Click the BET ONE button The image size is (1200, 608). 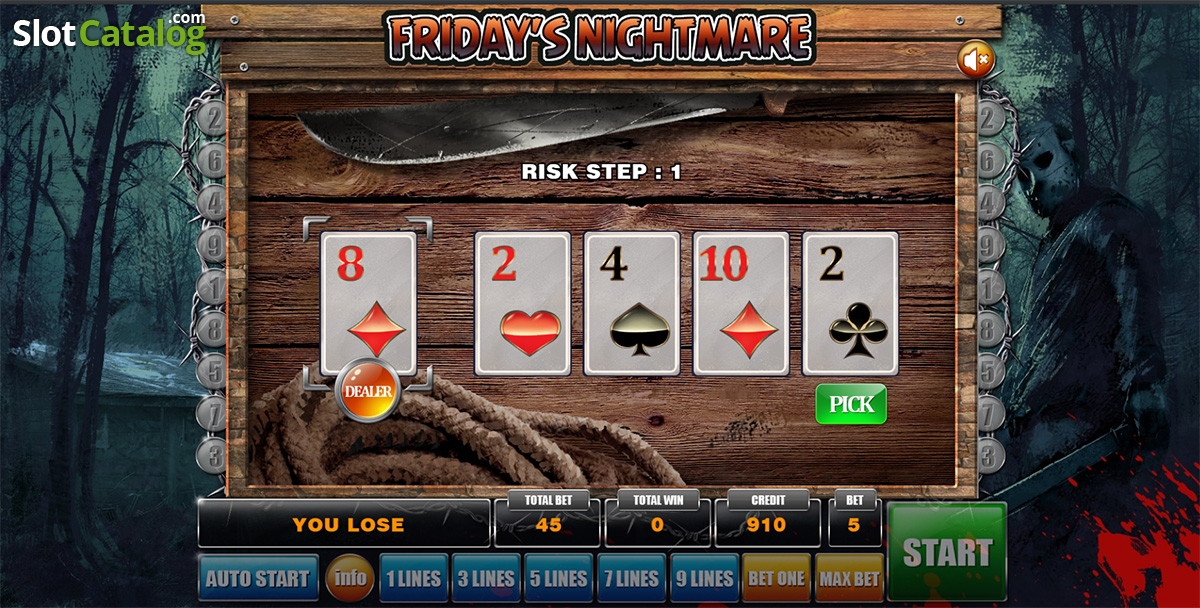777,578
